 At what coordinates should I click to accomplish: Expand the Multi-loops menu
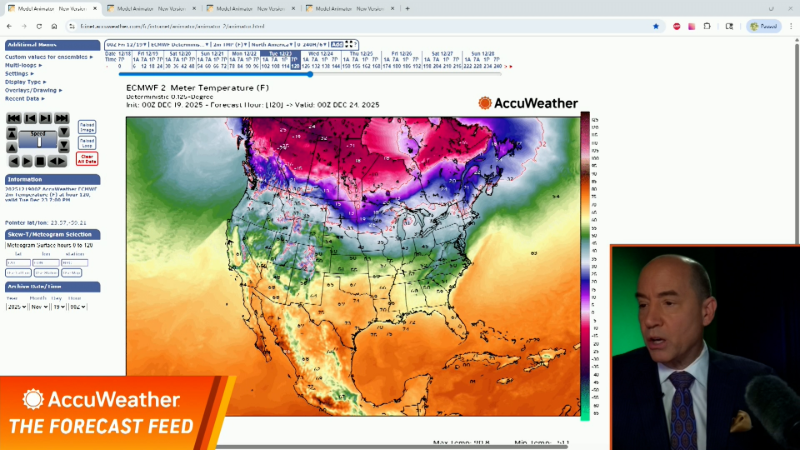coord(27,64)
